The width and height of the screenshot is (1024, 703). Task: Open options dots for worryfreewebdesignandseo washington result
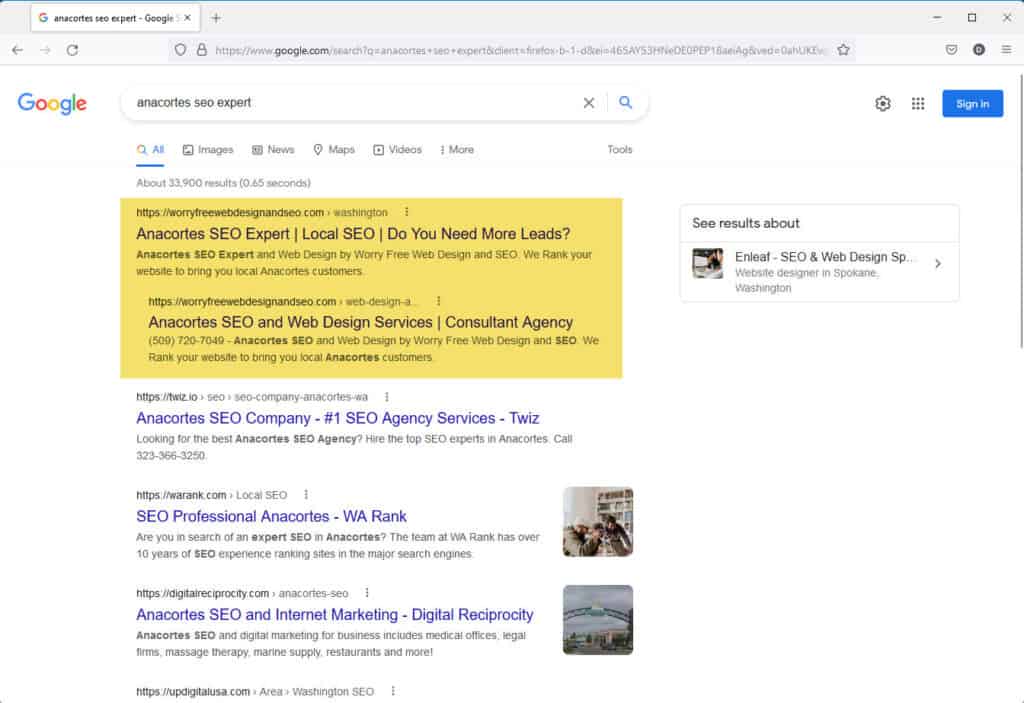click(x=406, y=212)
